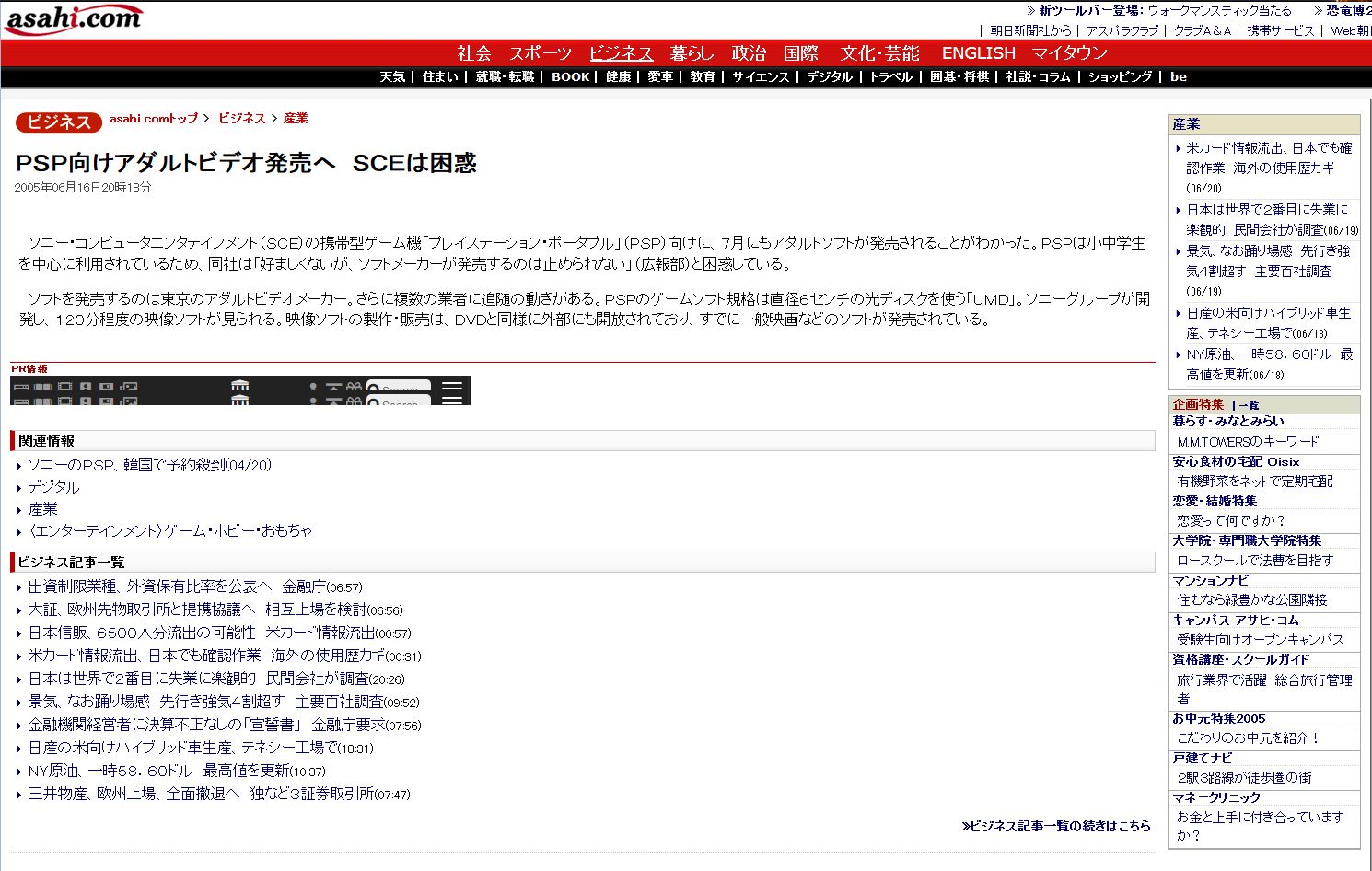The image size is (1372, 871).
Task: Open 健康 in the sub-navigation
Action: (618, 77)
